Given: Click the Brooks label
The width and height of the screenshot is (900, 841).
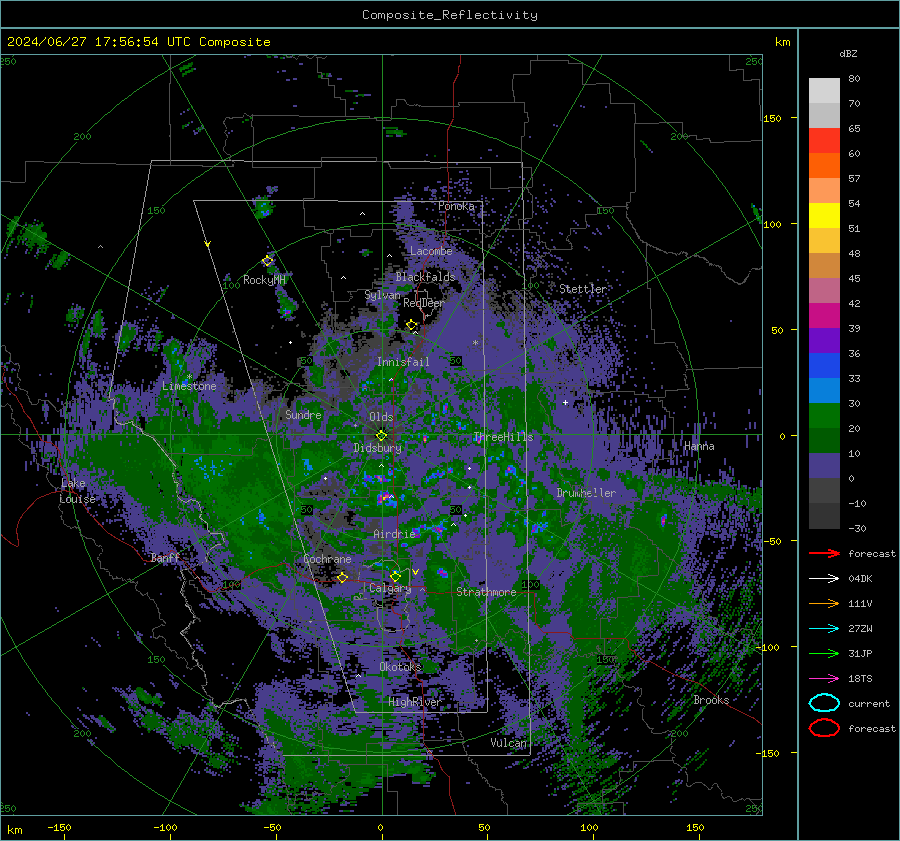Looking at the screenshot, I should (x=711, y=700).
